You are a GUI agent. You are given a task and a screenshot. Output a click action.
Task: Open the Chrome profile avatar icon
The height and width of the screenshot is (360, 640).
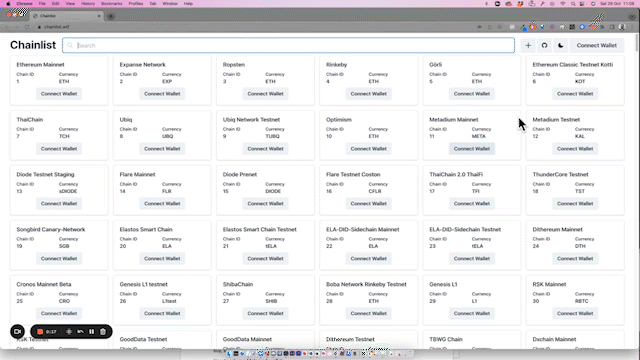[622, 27]
